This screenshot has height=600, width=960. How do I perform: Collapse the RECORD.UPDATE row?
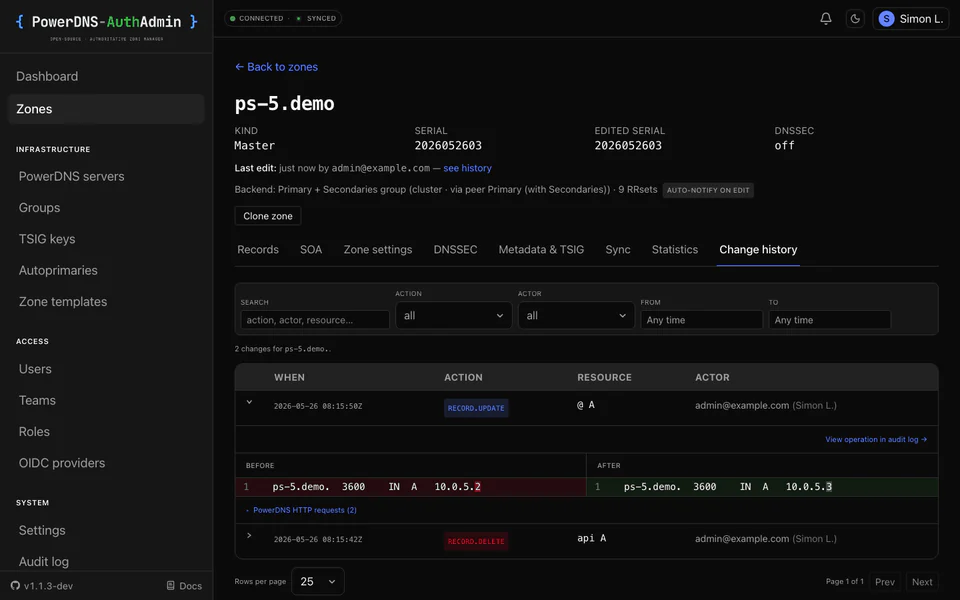[x=249, y=402]
